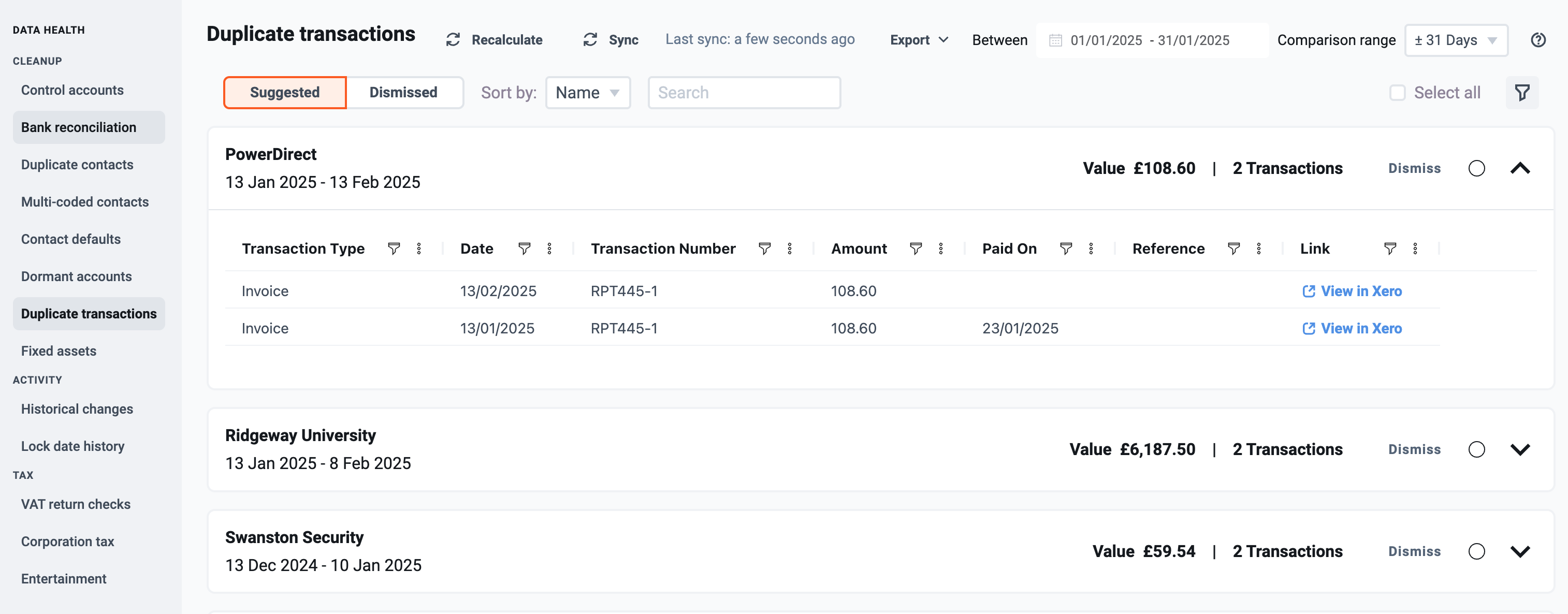Screen dimensions: 1568x614
Task: Filter the Amount column
Action: 916,248
